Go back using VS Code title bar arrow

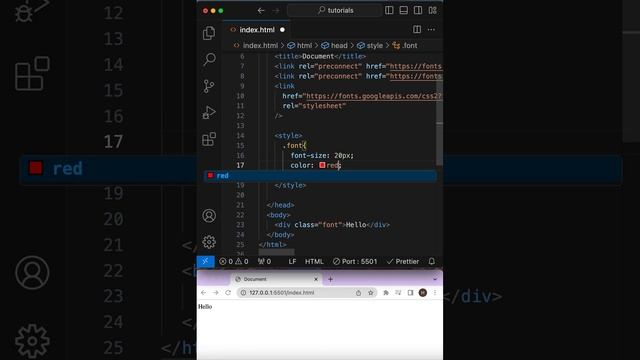tap(261, 11)
